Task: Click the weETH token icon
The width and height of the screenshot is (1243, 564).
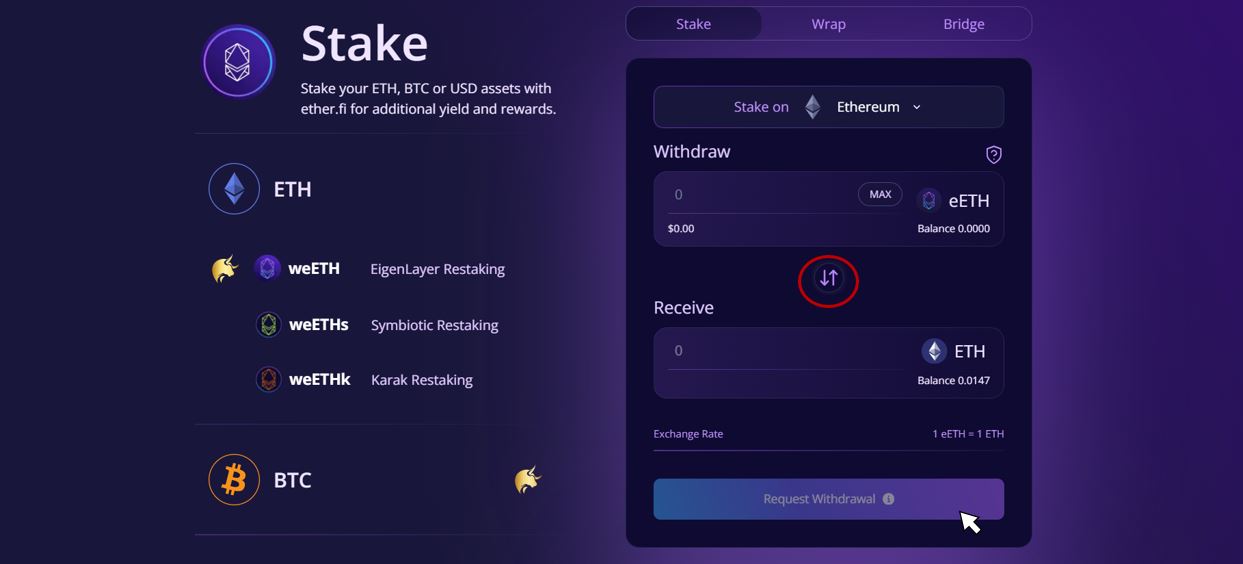Action: click(x=267, y=268)
